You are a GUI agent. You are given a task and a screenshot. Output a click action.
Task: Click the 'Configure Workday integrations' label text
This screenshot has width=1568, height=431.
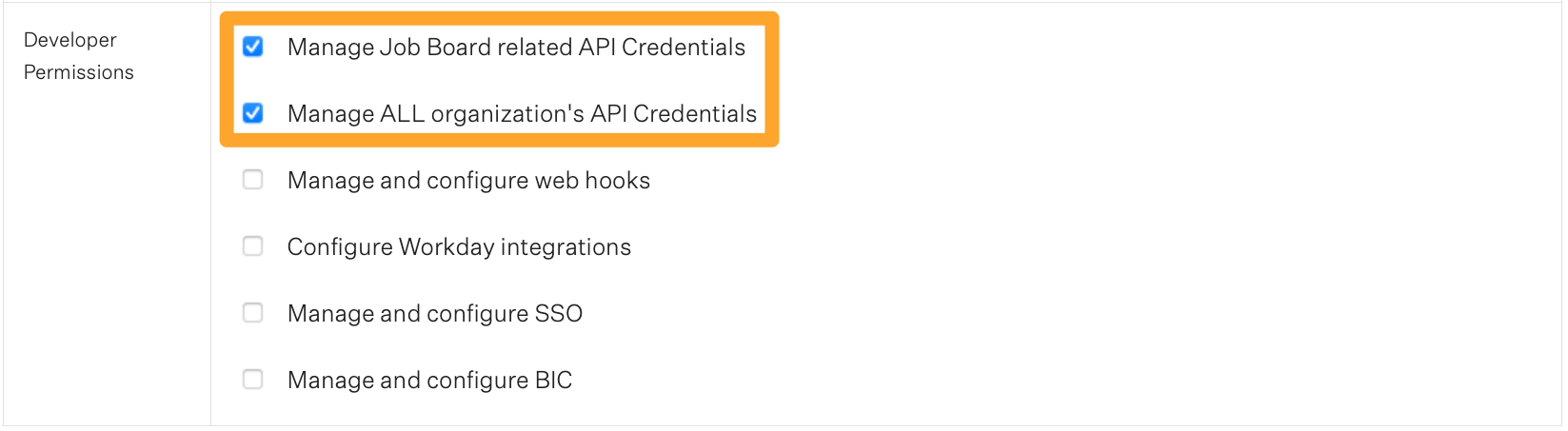pyautogui.click(x=459, y=247)
